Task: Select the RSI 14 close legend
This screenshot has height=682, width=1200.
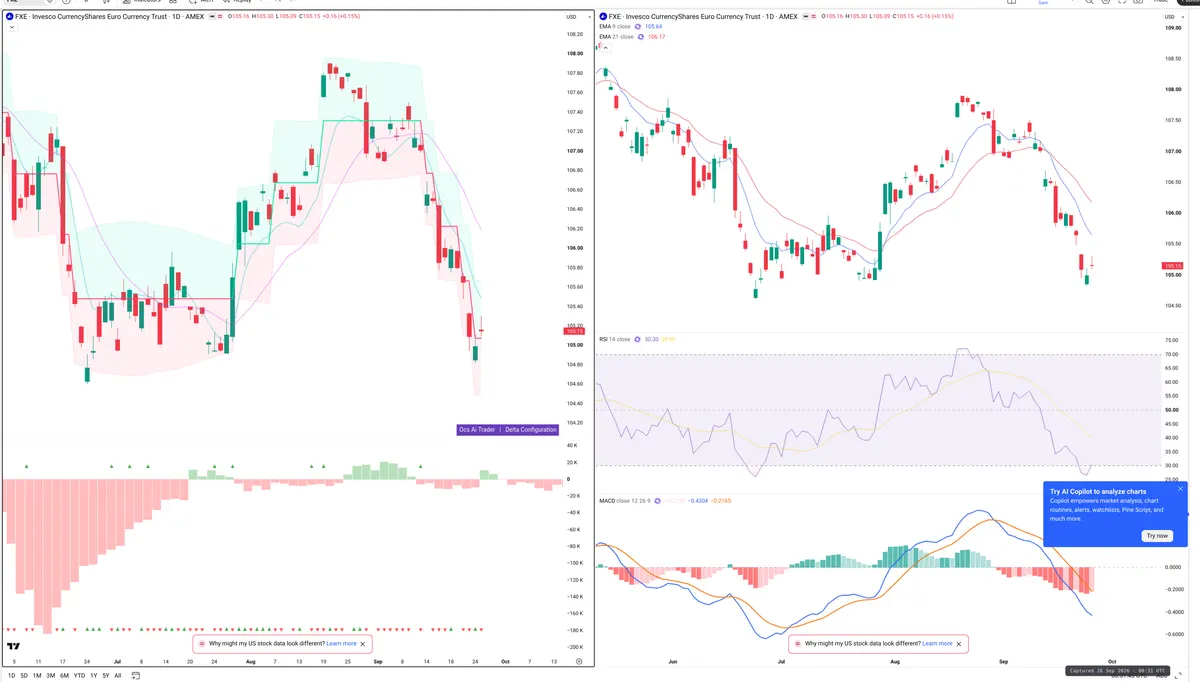Action: 614,339
